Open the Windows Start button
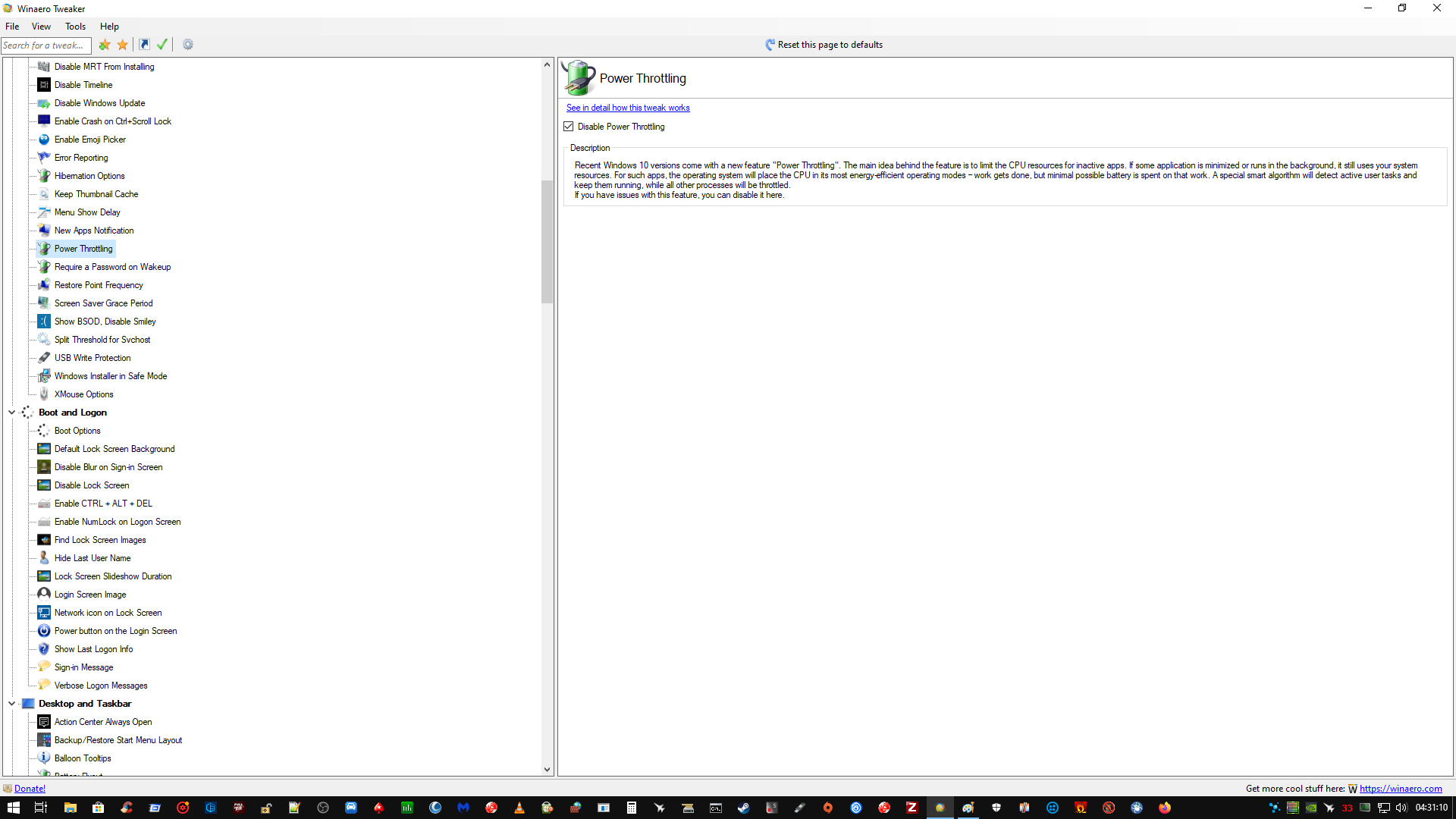The image size is (1456, 819). 13,808
